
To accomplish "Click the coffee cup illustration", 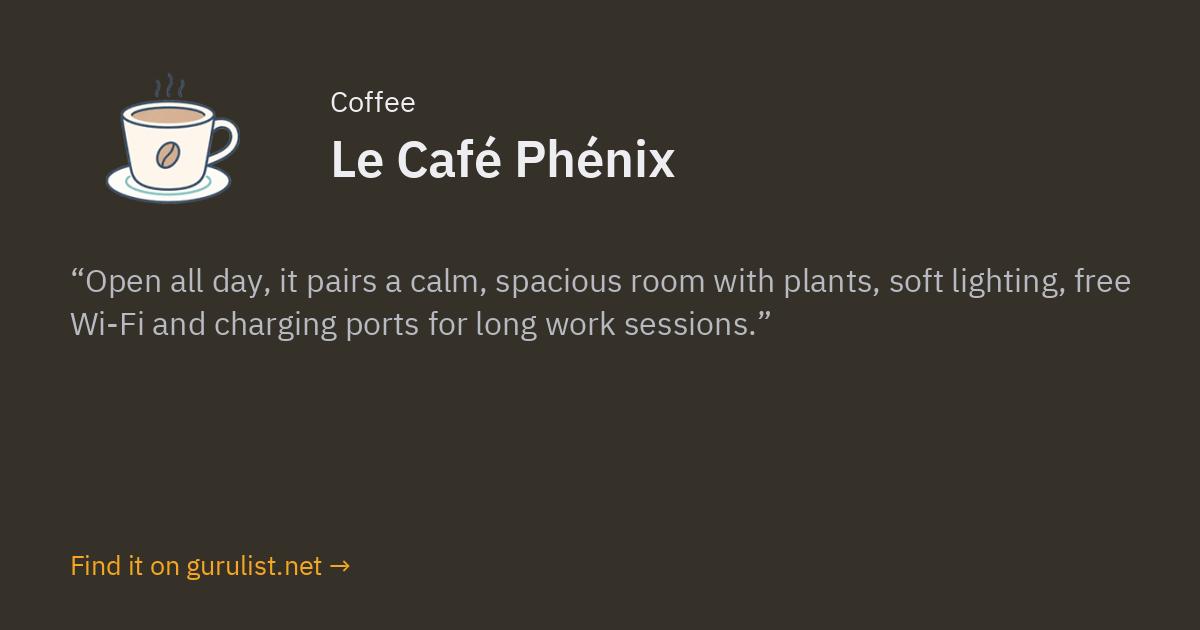I will 173,138.
